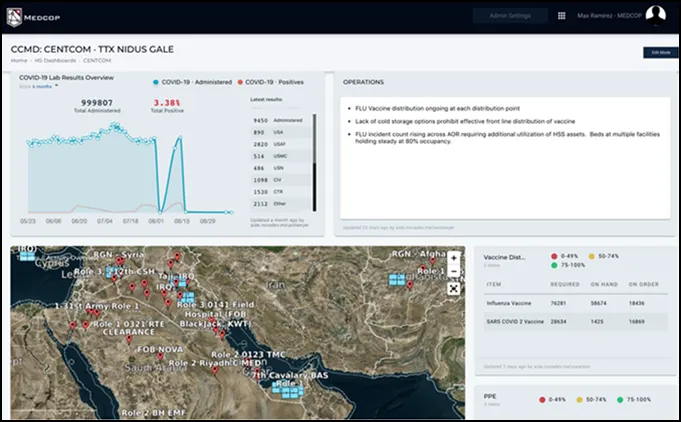Toggle the COVID-19 Positives legend series
This screenshot has height=422, width=681.
(x=271, y=82)
